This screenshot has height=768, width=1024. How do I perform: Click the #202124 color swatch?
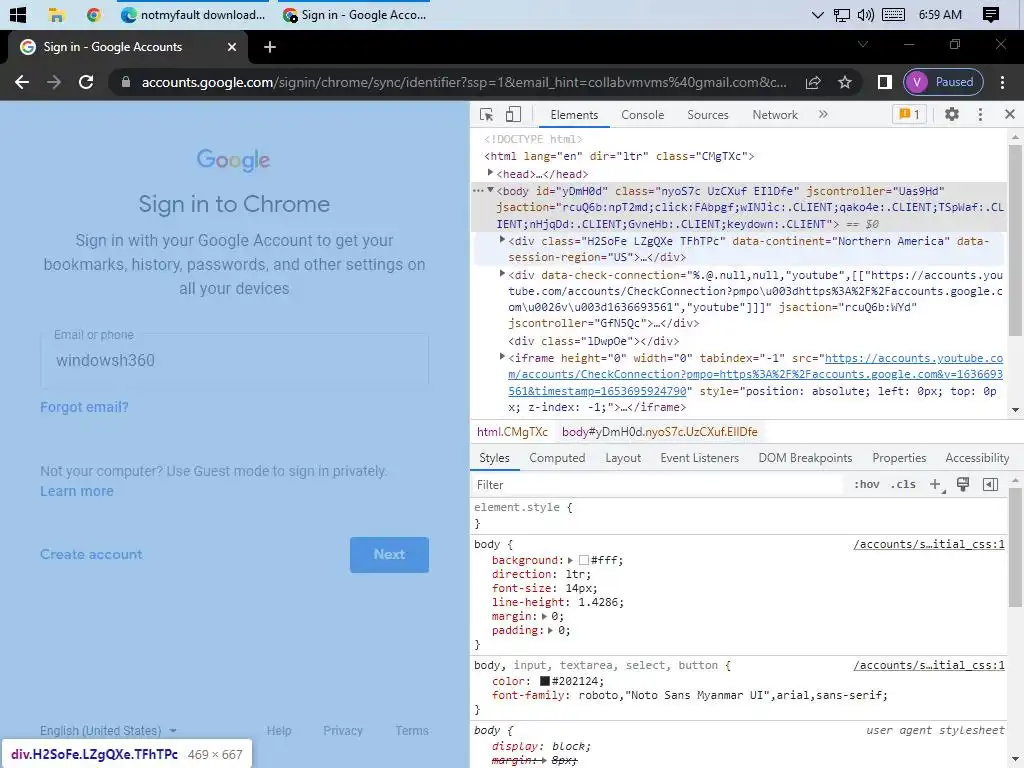point(545,681)
